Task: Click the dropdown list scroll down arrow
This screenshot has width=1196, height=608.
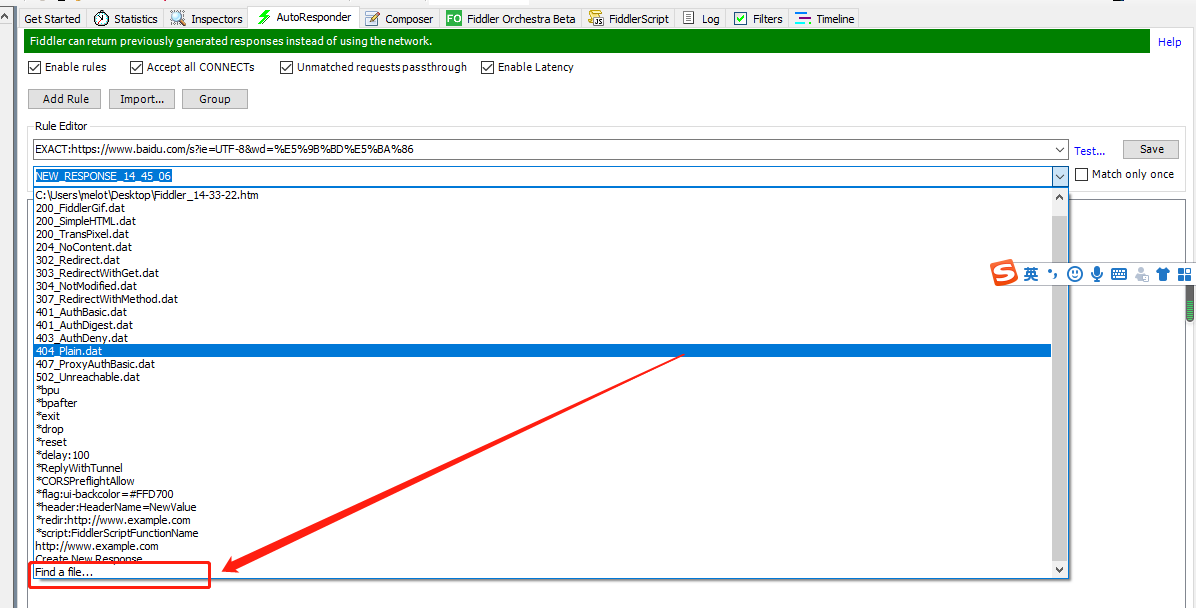Action: click(1059, 570)
